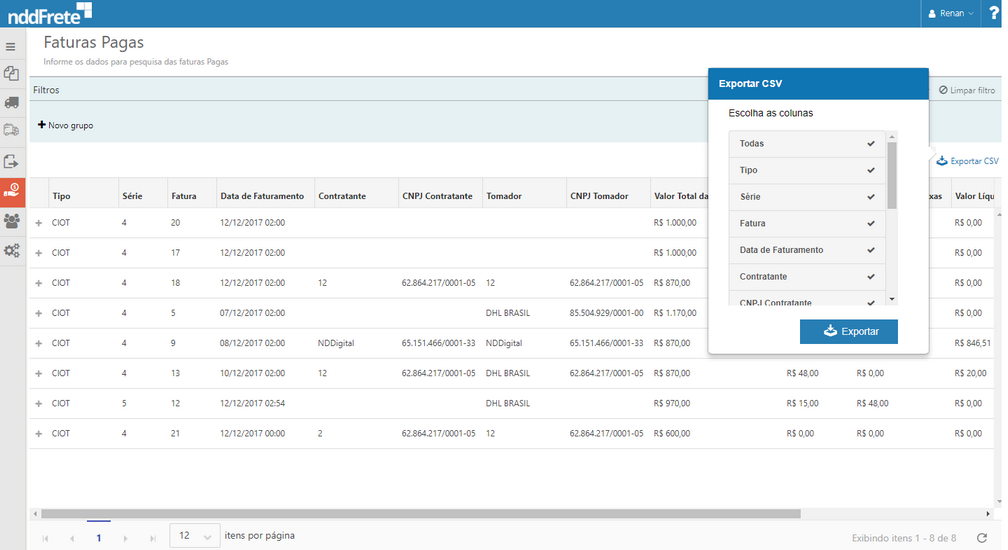Click the horizontal scrollbar under the table

tap(420, 514)
